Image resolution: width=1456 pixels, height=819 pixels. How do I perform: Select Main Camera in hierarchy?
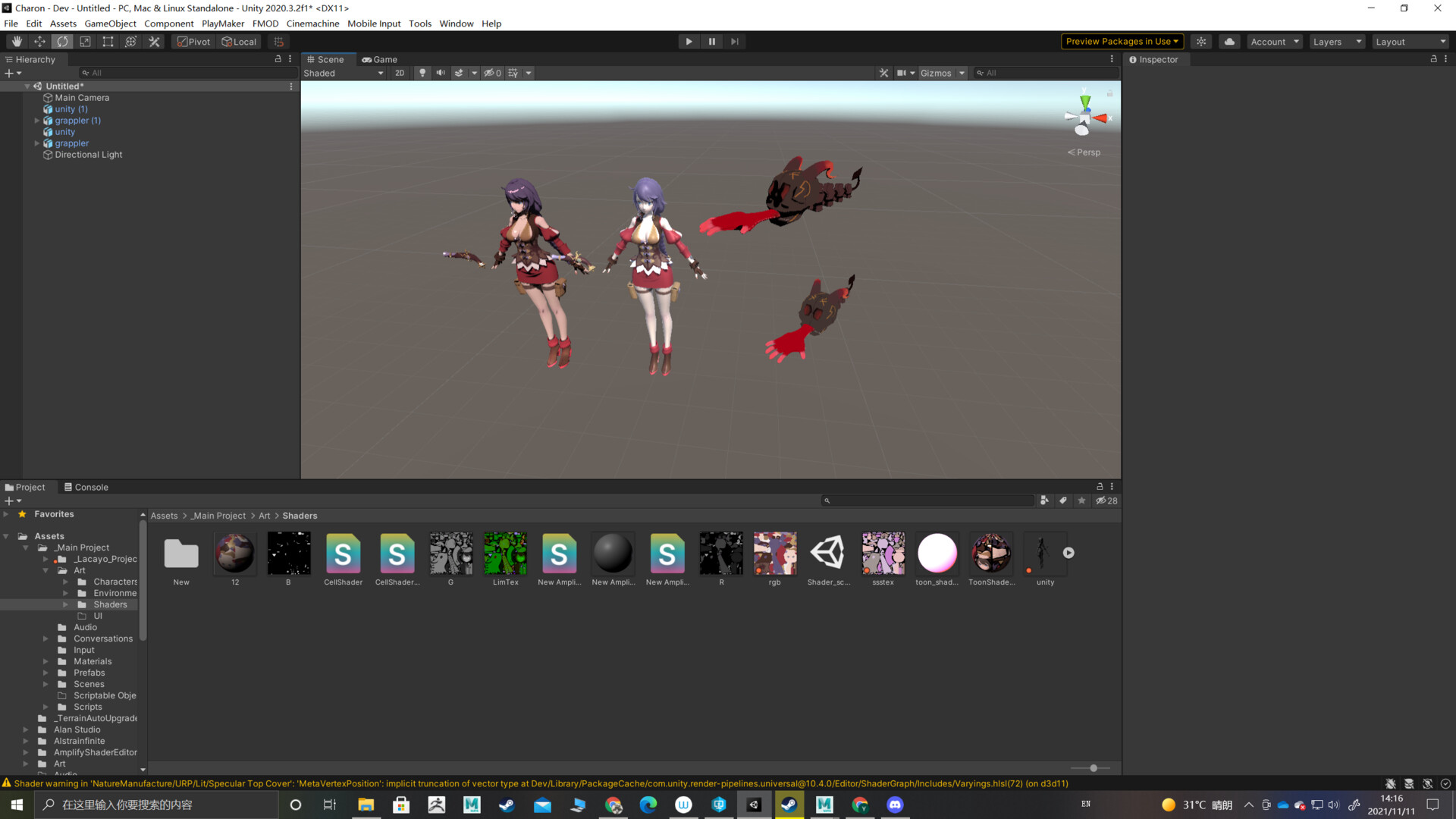click(82, 98)
